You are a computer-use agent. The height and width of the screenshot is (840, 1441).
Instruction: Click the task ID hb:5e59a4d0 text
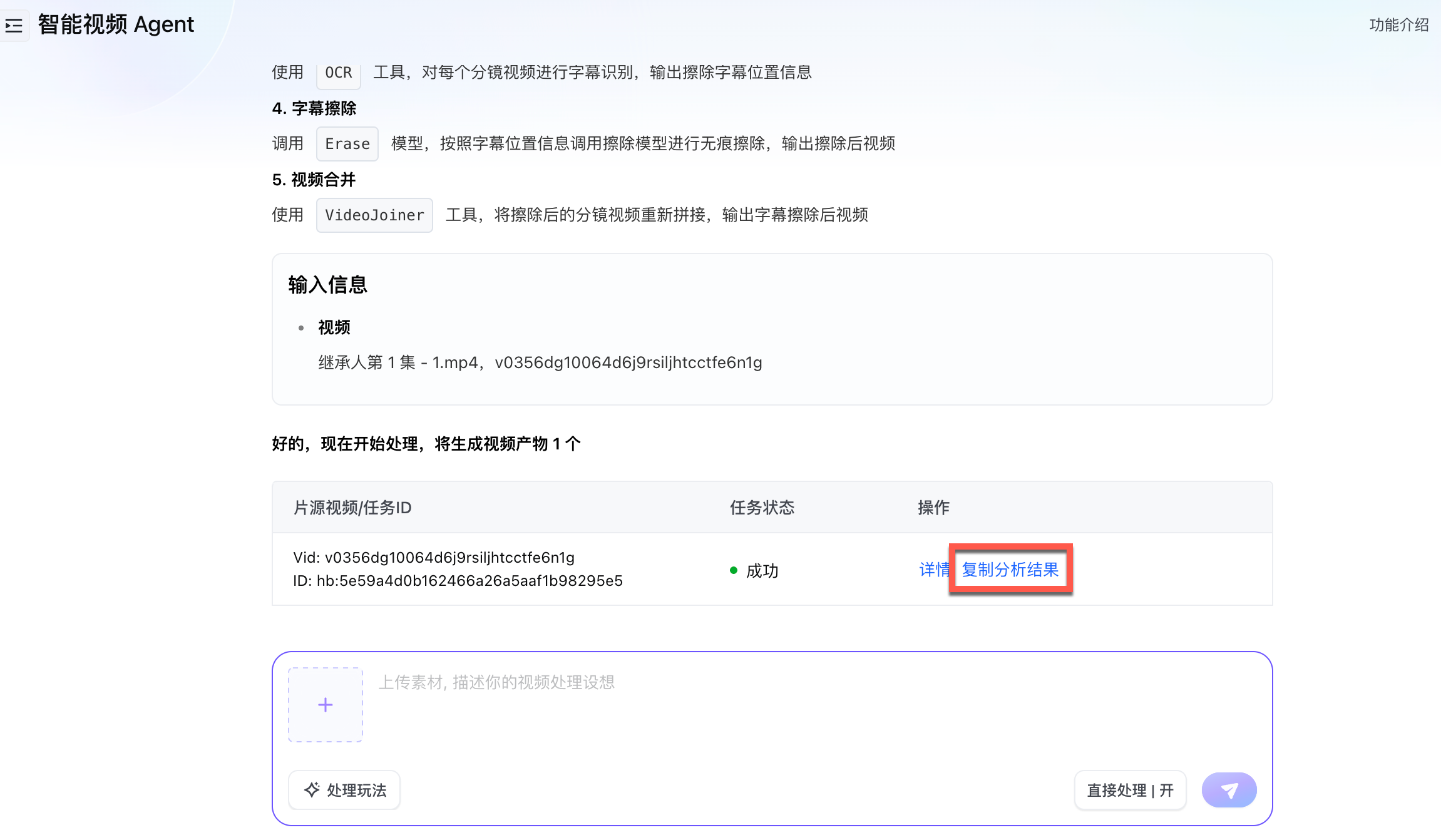pos(458,581)
